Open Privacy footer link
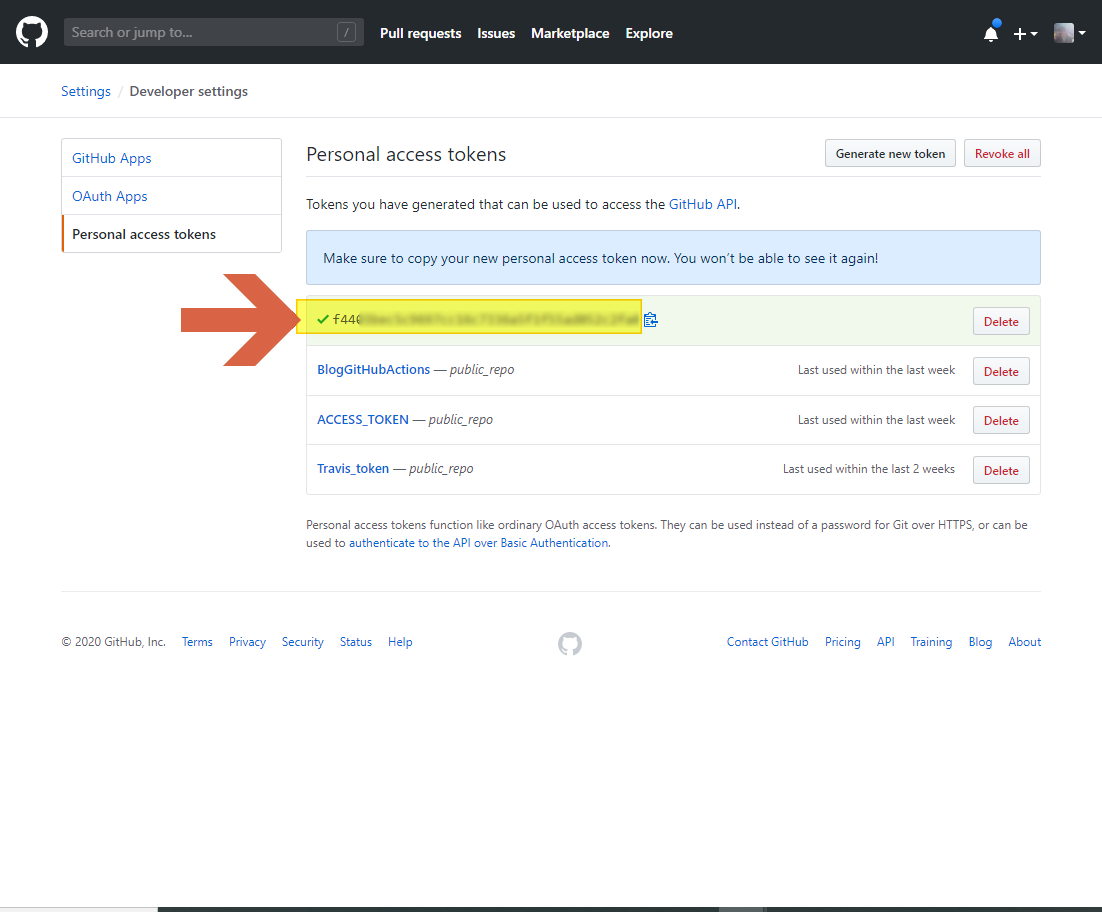 coord(247,642)
